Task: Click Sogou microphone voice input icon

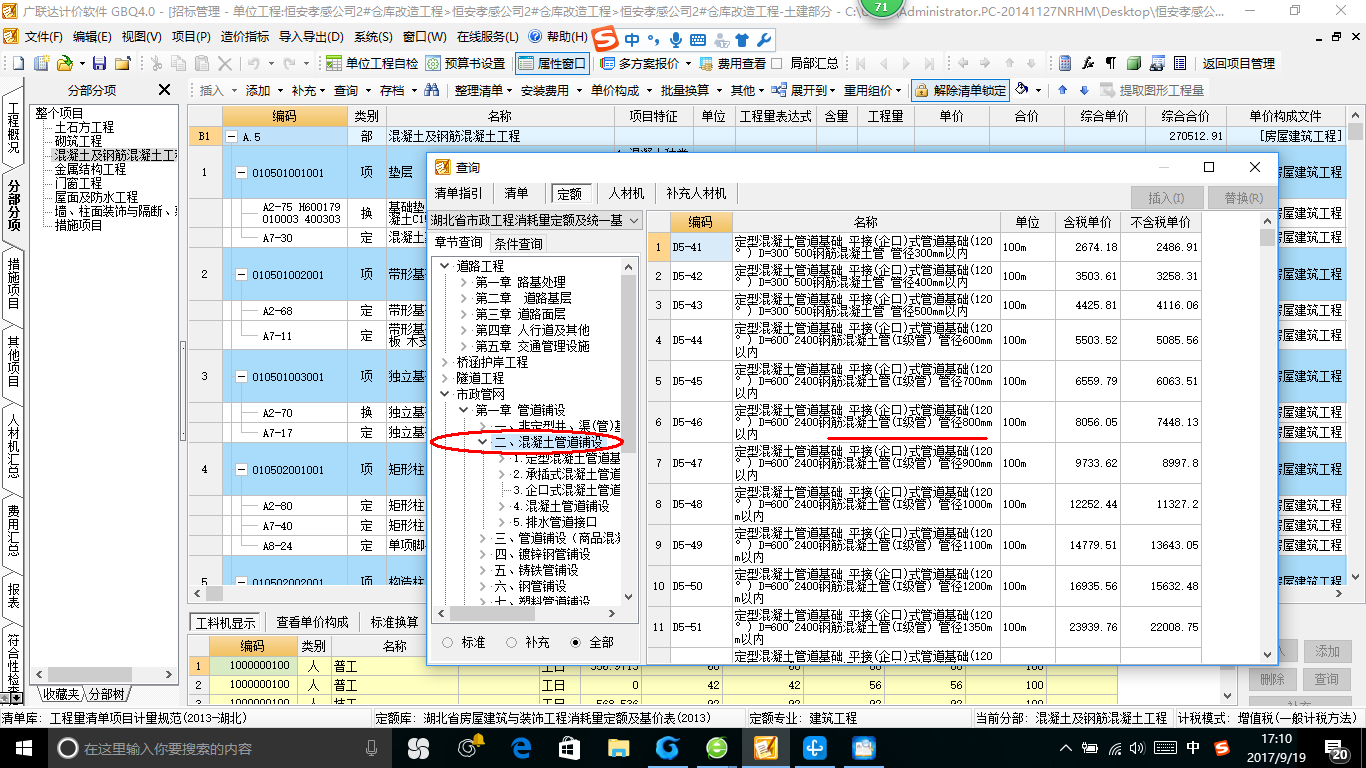Action: pos(676,40)
